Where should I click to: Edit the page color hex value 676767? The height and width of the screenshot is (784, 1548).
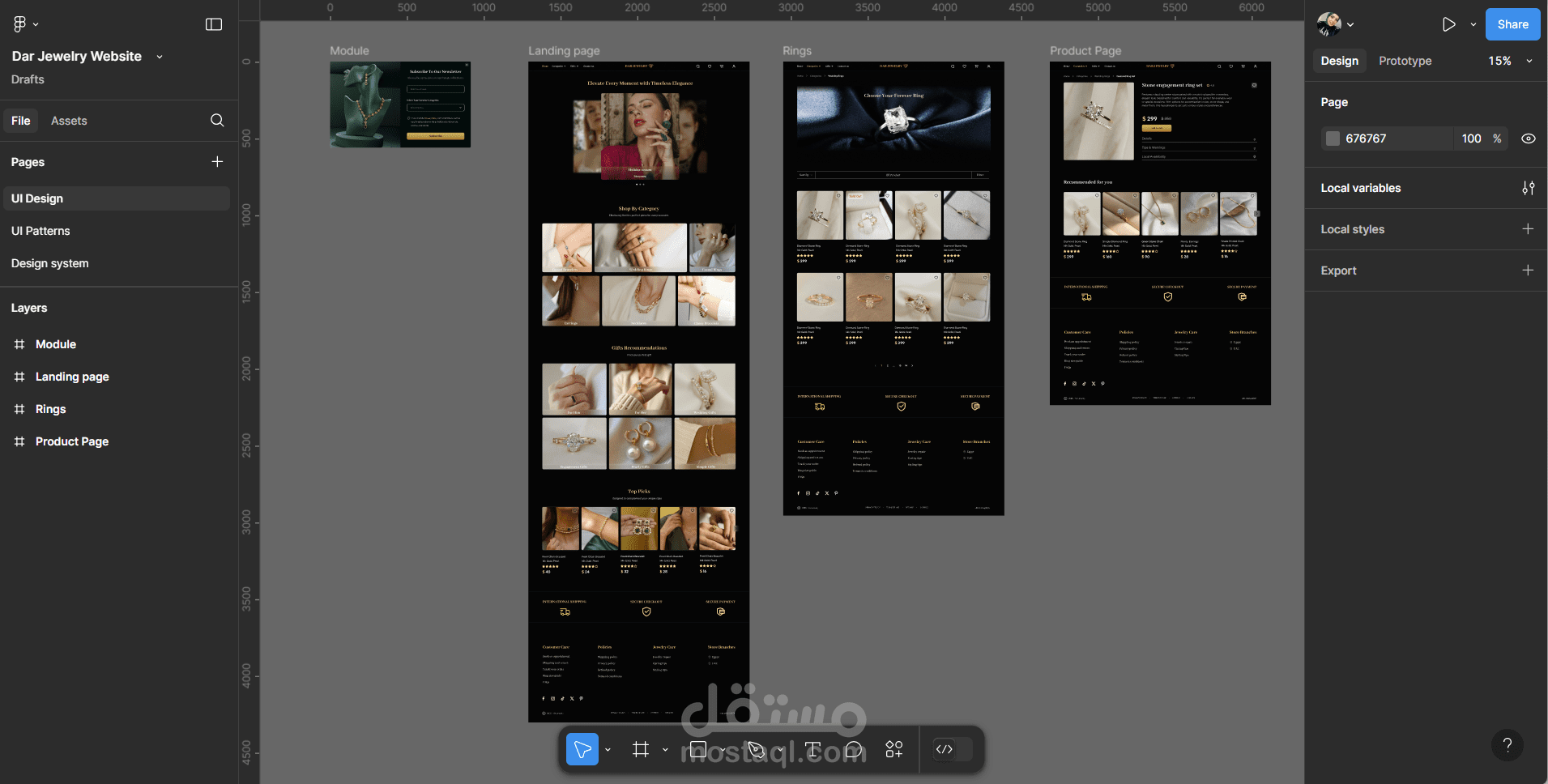tap(1366, 138)
